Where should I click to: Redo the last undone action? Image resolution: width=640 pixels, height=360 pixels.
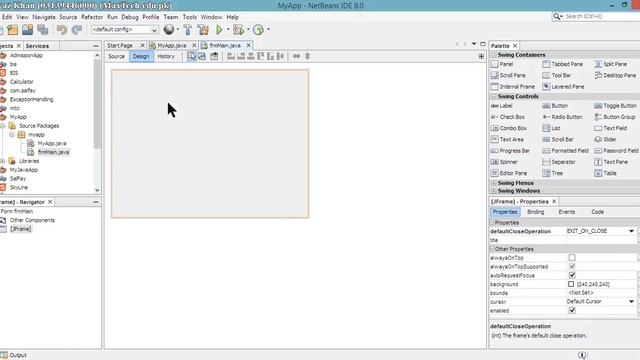coord(77,30)
